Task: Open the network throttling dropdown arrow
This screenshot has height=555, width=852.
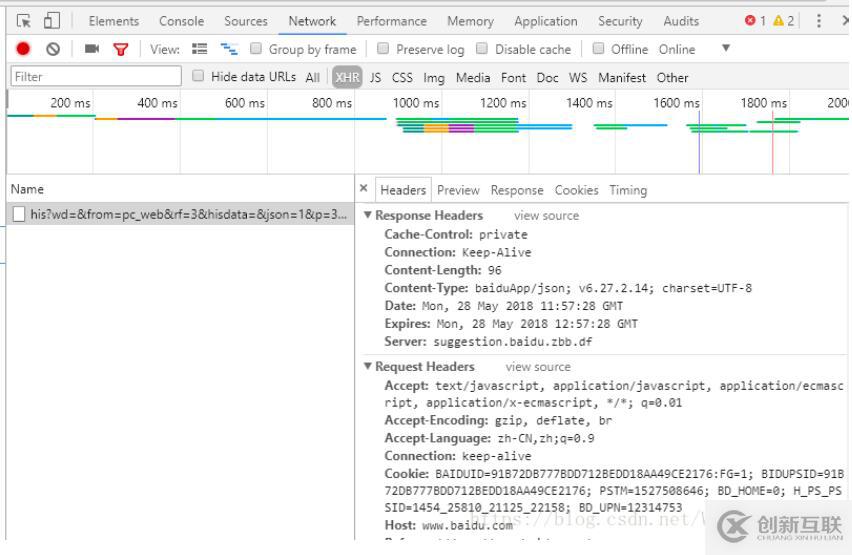Action: (726, 48)
